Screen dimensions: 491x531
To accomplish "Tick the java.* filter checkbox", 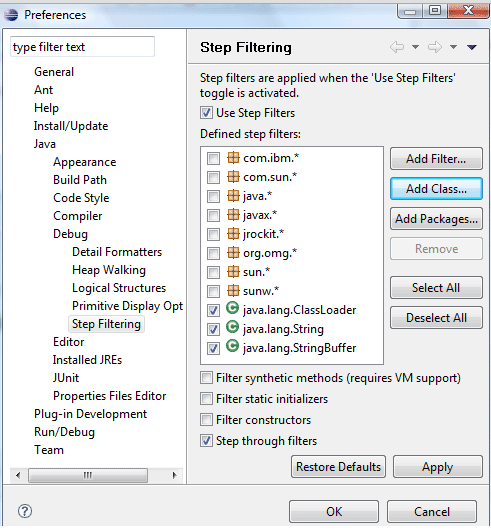I will [x=213, y=196].
